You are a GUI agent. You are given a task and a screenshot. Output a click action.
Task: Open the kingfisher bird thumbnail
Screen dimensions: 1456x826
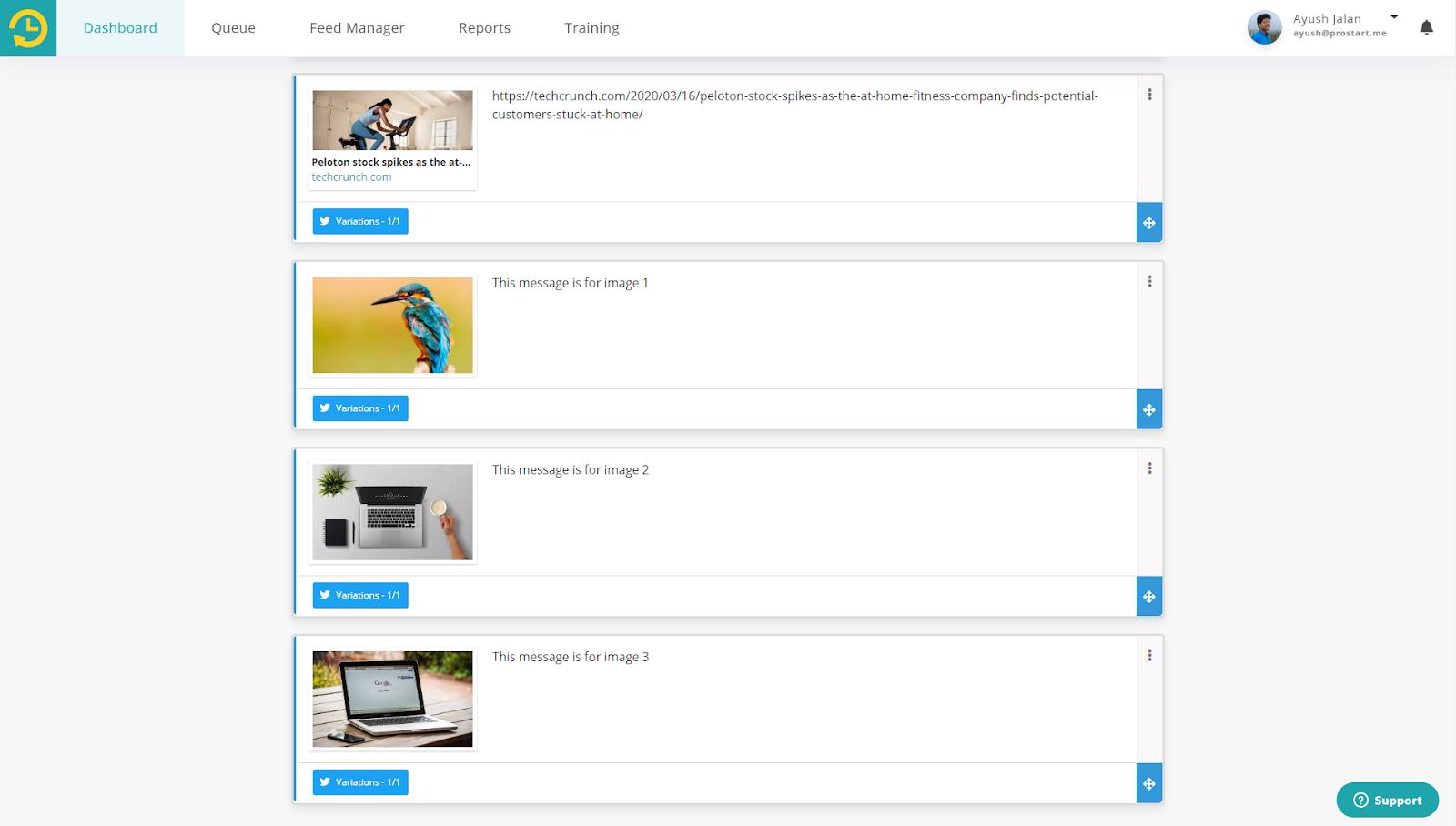(392, 325)
